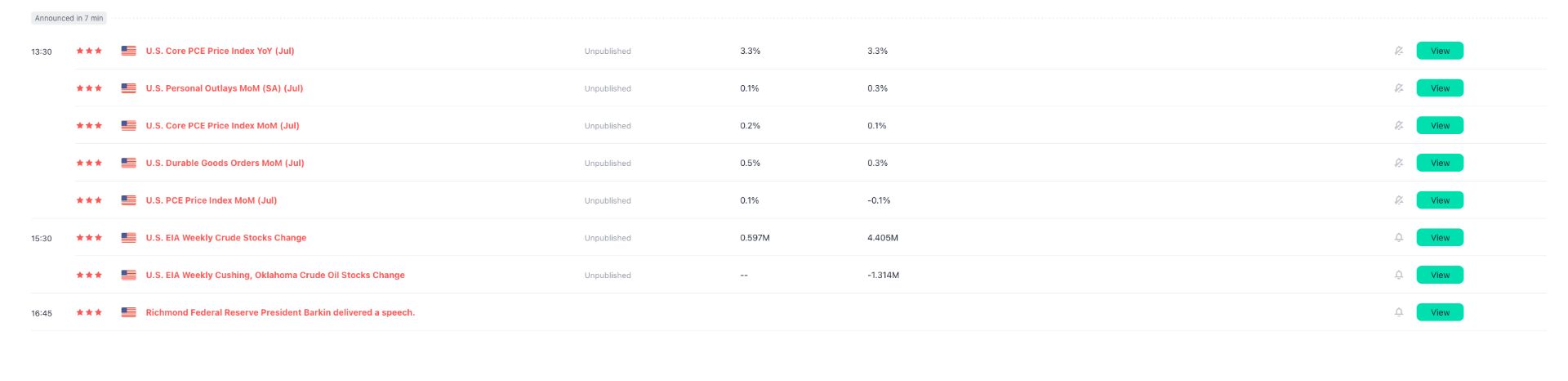
Task: Click the 'Announced in 7 min' label
Action: pyautogui.click(x=69, y=18)
